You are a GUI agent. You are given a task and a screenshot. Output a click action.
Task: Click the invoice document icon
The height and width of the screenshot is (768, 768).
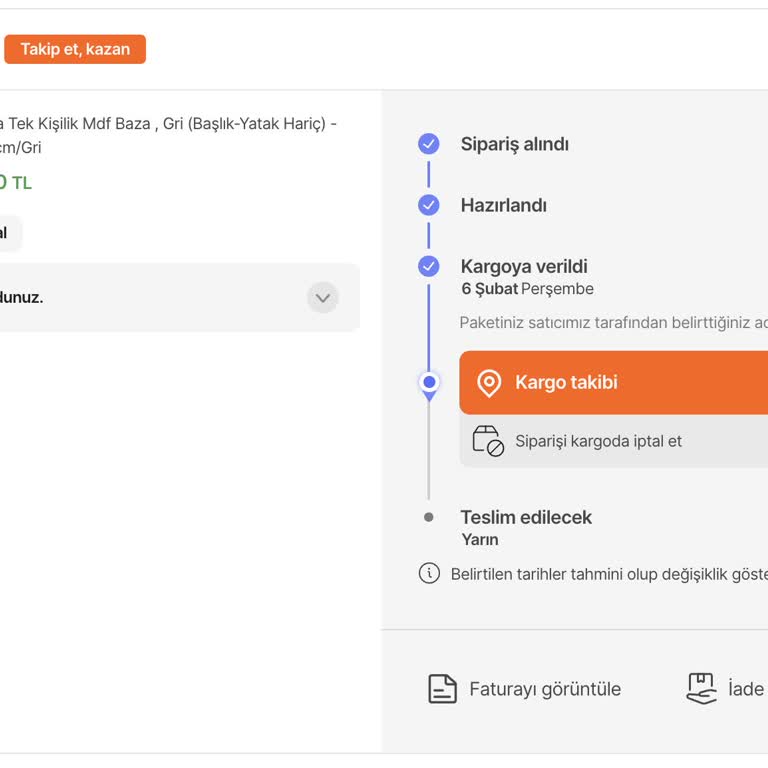point(442,689)
